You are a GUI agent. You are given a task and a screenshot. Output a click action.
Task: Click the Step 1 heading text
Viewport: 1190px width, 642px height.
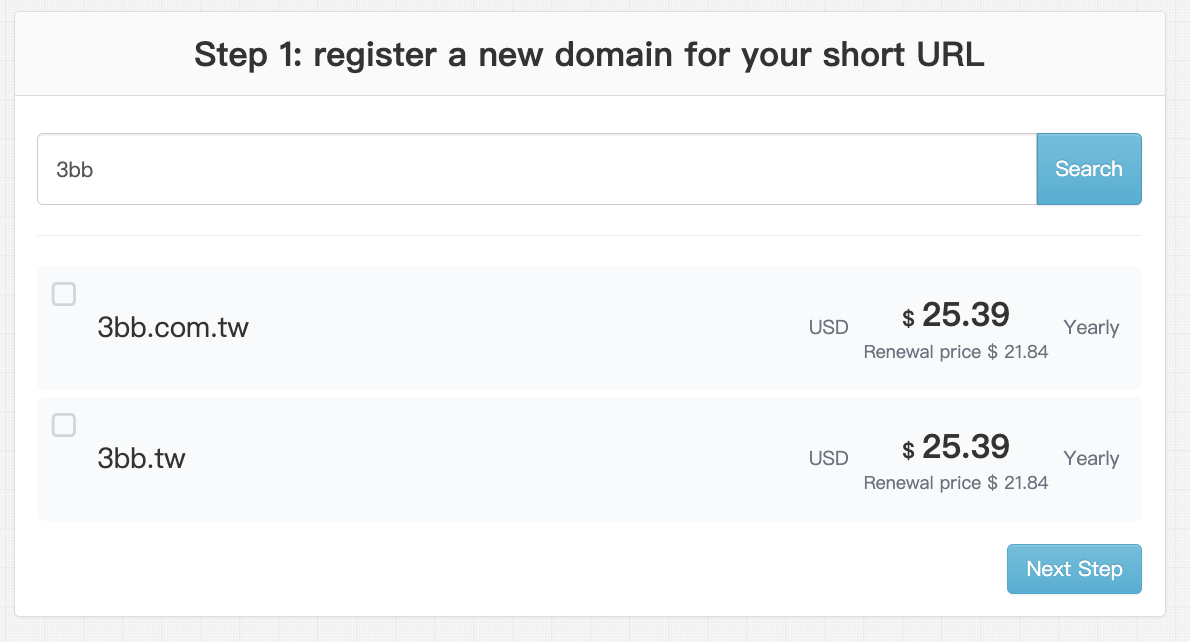589,55
